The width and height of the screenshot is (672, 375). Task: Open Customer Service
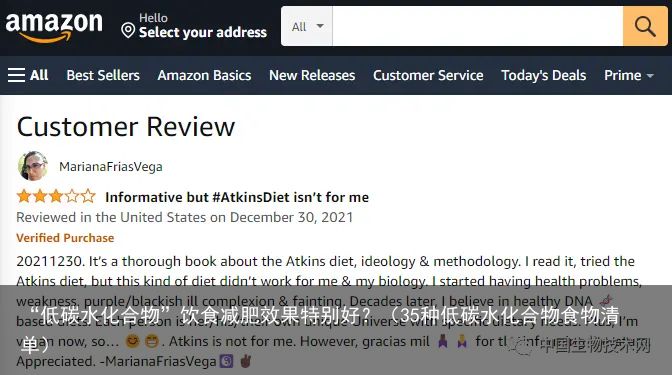click(428, 75)
